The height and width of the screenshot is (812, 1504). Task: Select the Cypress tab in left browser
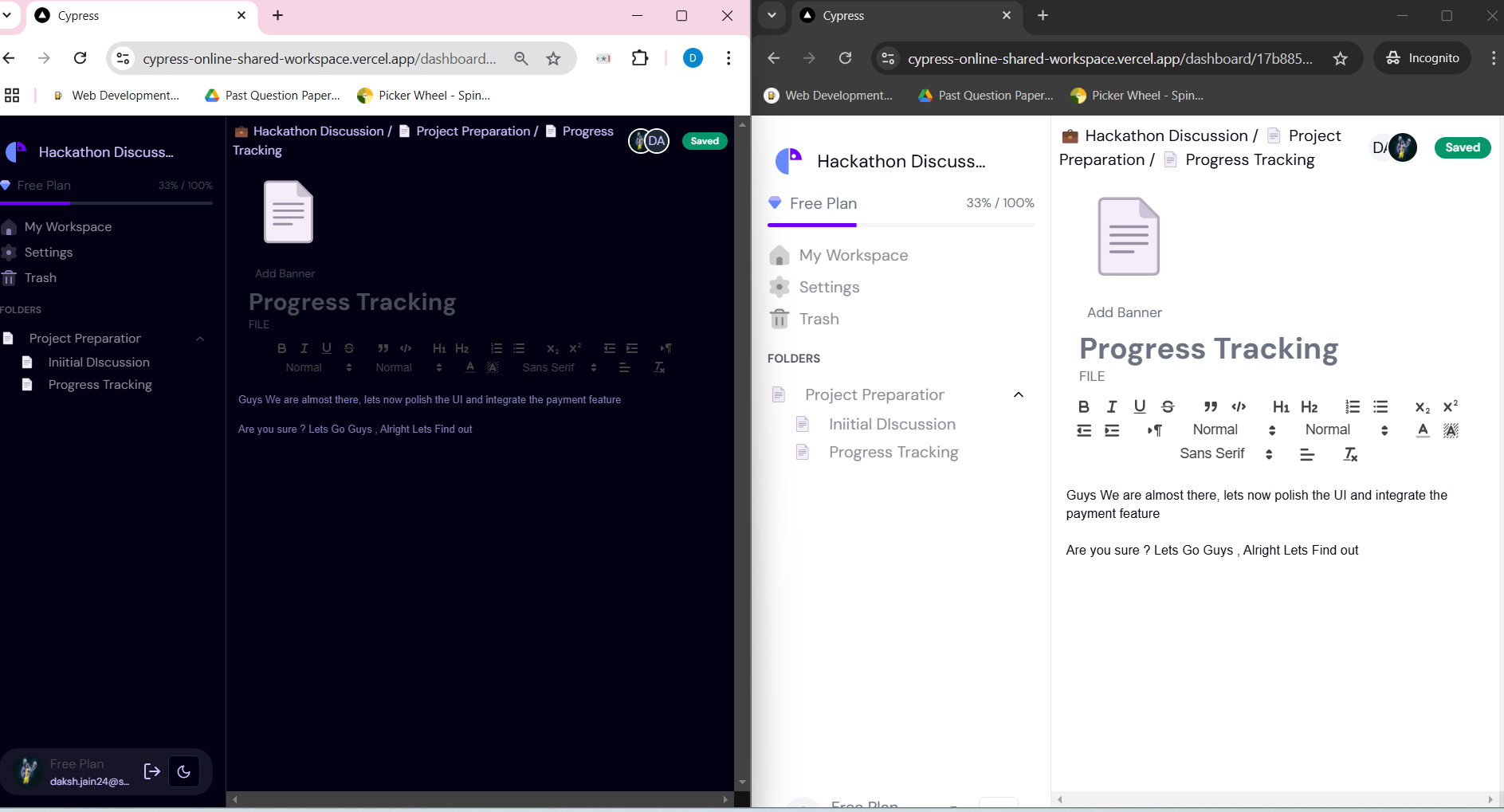click(x=142, y=16)
